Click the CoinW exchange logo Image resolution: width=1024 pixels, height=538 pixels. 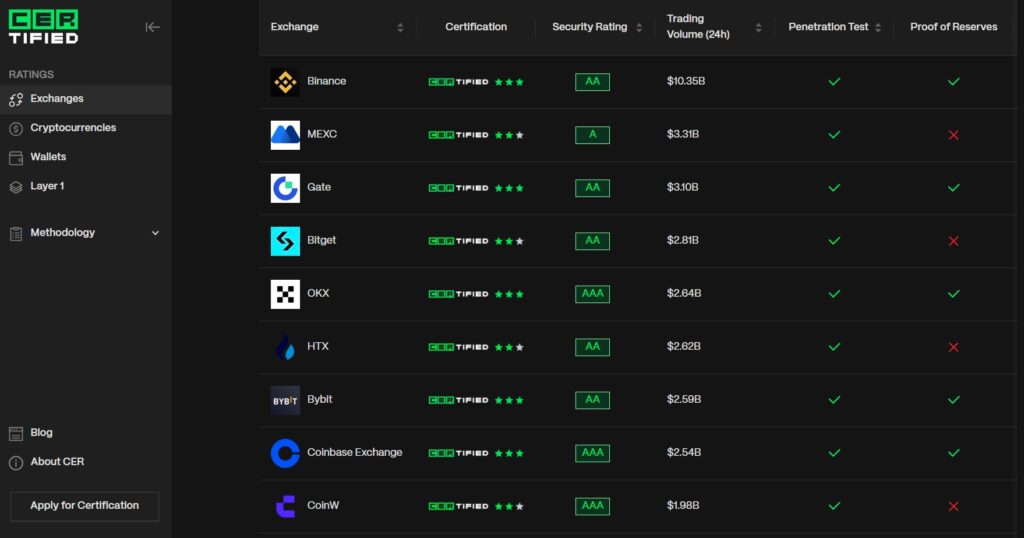(x=285, y=506)
